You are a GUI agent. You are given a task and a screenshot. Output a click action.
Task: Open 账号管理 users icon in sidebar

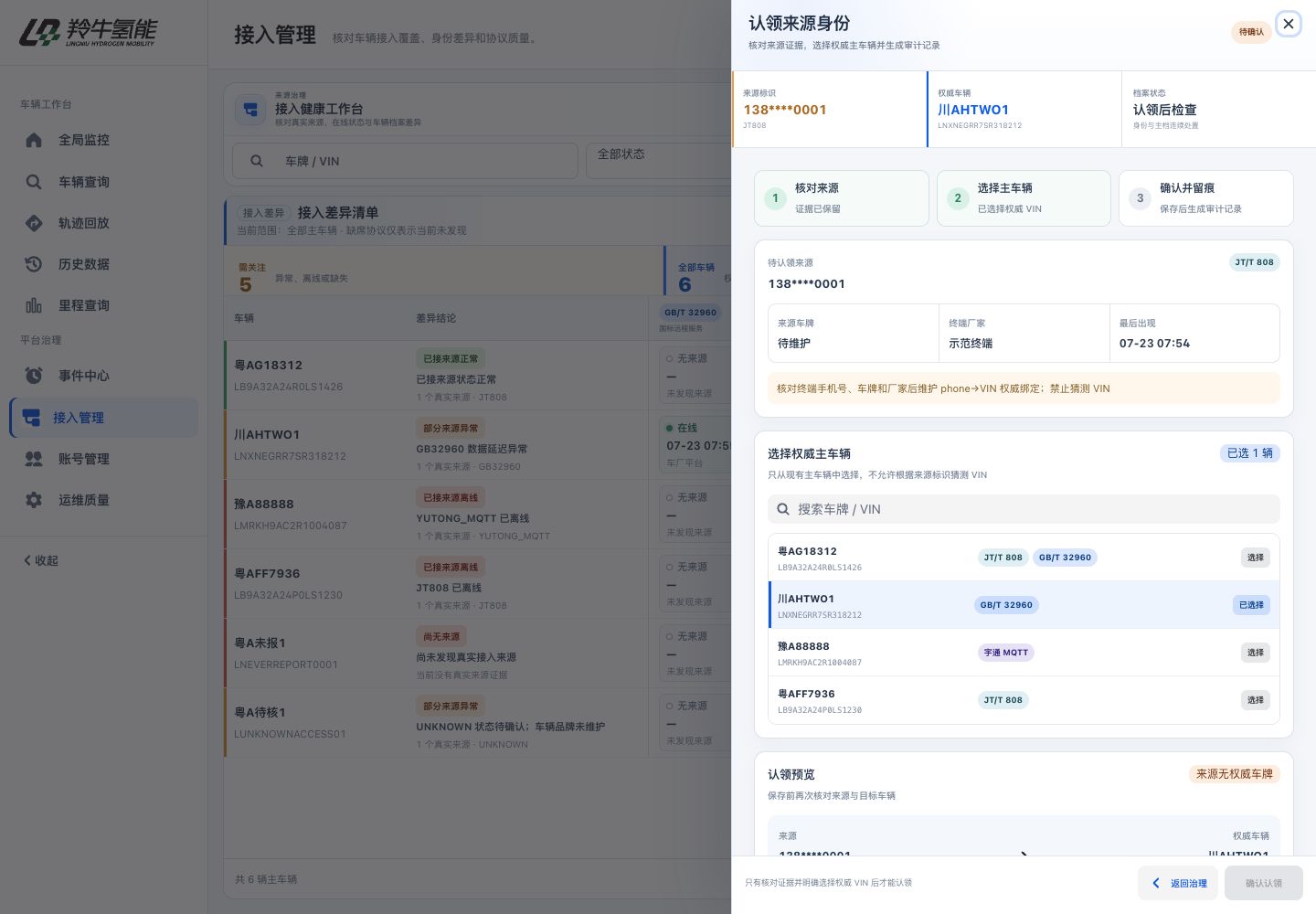point(34,459)
